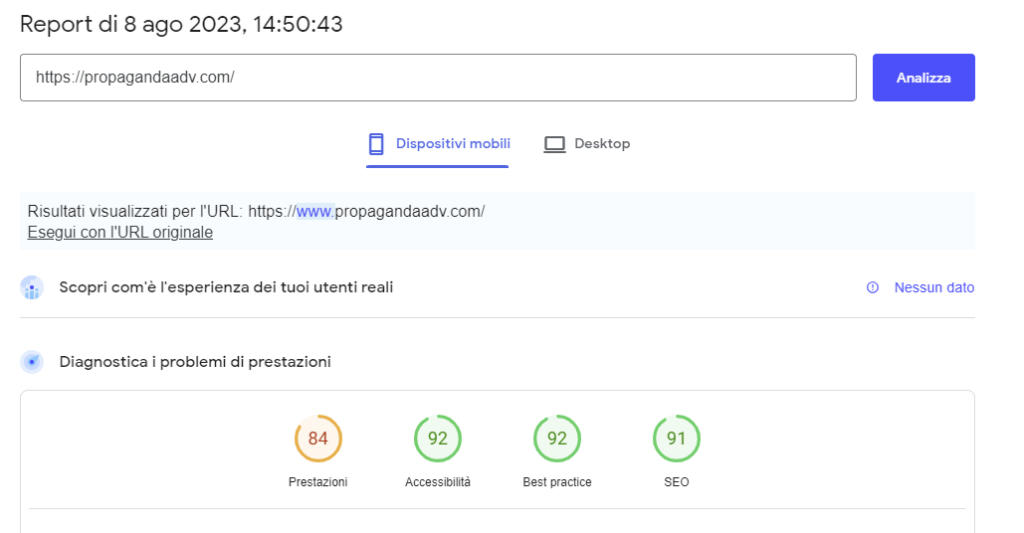
Task: Select the Prestazioni score gauge 84
Action: [x=318, y=438]
